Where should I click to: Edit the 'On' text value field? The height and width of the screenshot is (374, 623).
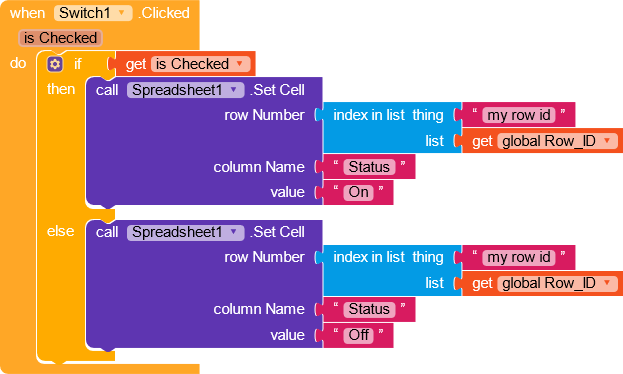(x=358, y=192)
